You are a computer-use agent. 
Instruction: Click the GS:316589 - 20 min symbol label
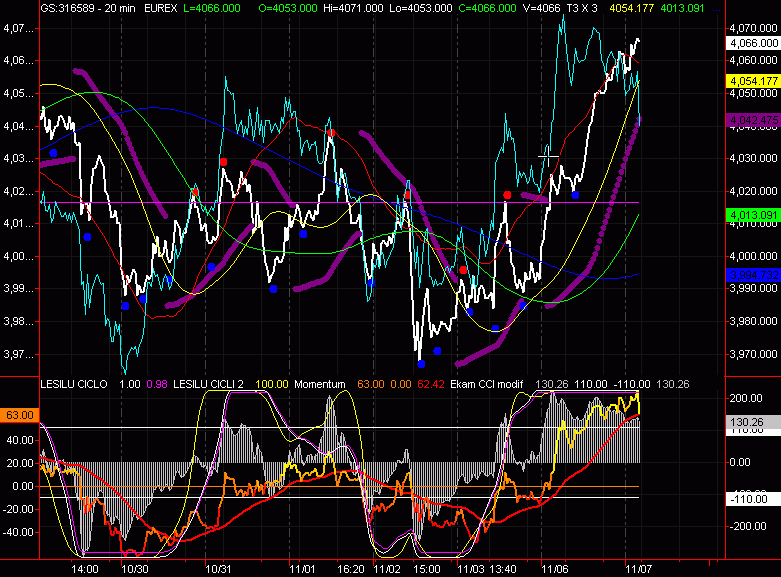88,8
